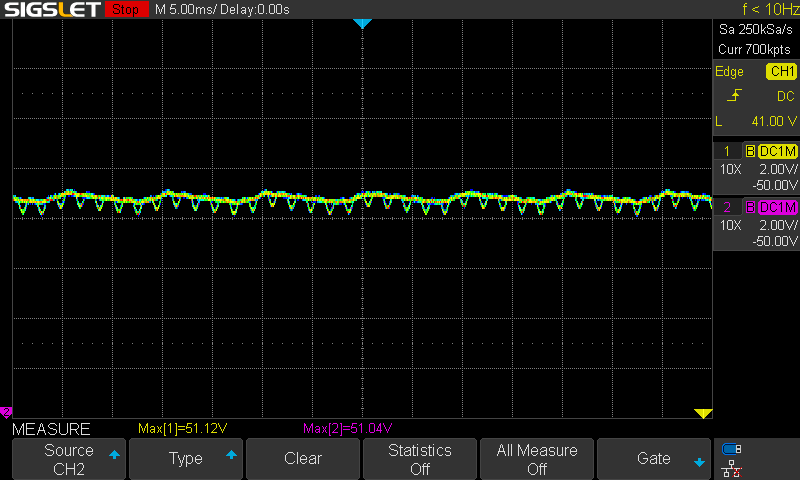This screenshot has height=480, width=800.
Task: Open the Gate menu button
Action: (654, 459)
